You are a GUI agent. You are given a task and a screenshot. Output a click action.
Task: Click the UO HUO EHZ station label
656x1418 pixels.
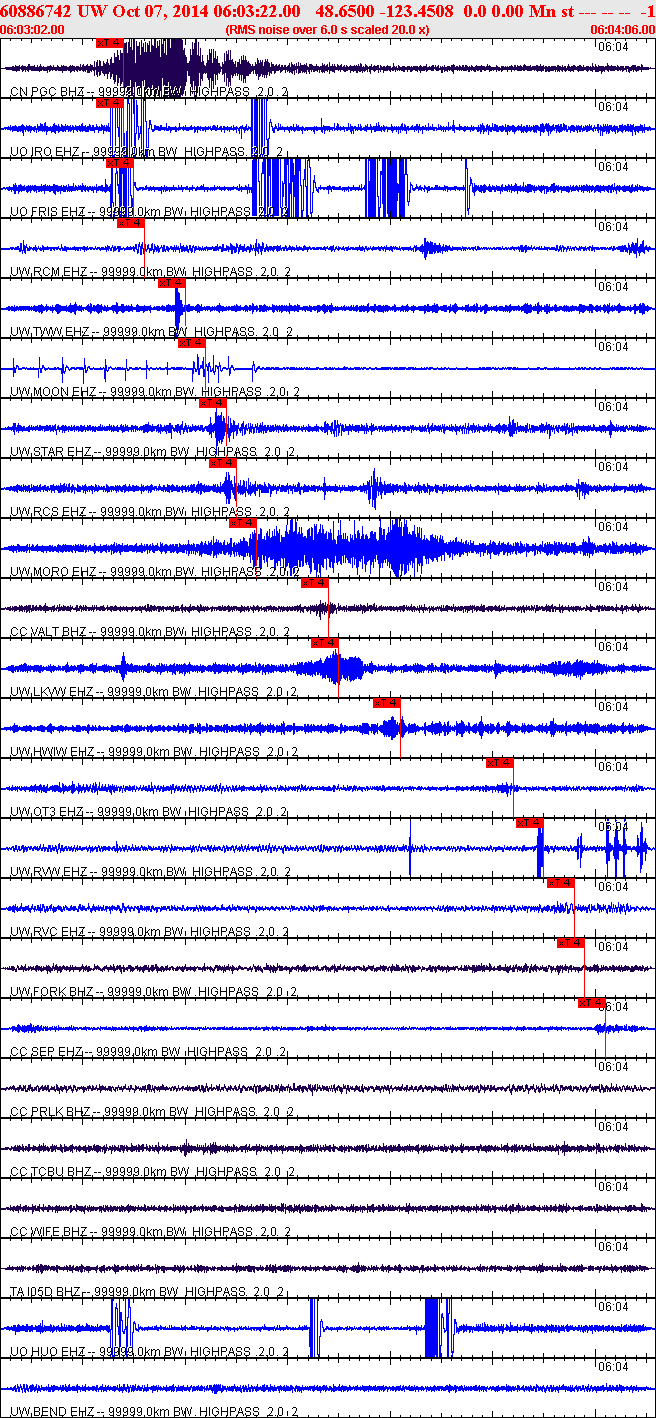[48, 1351]
